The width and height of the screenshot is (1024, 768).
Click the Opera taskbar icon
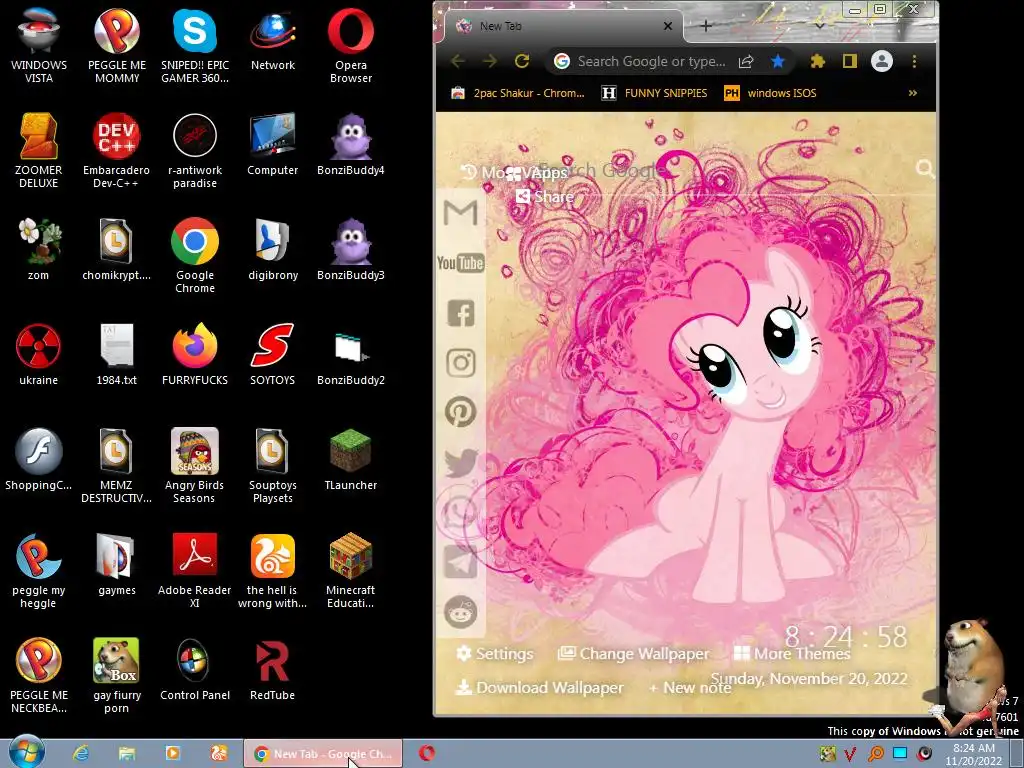[x=427, y=753]
